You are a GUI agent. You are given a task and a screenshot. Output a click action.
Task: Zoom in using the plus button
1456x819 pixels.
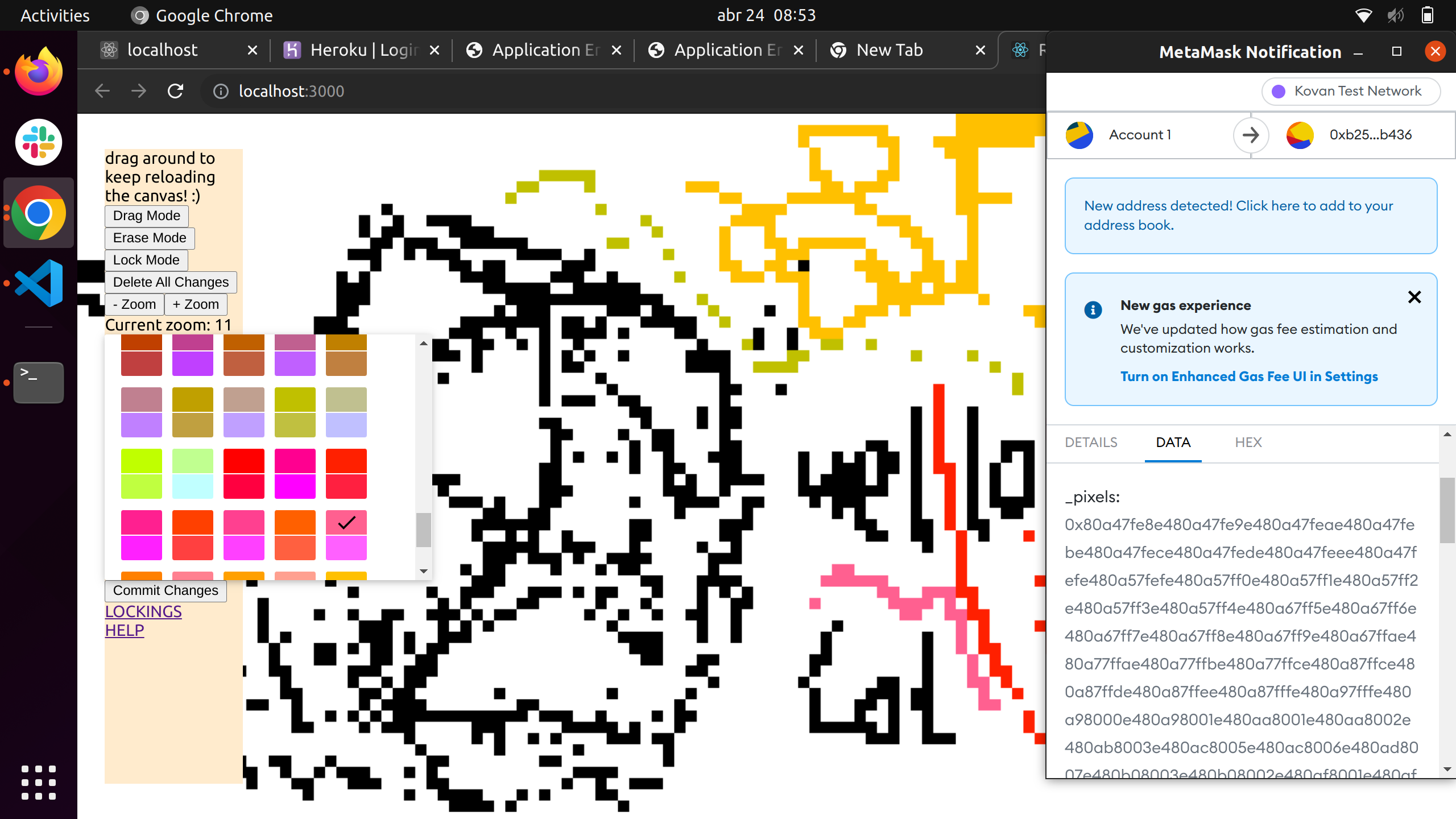[196, 303]
